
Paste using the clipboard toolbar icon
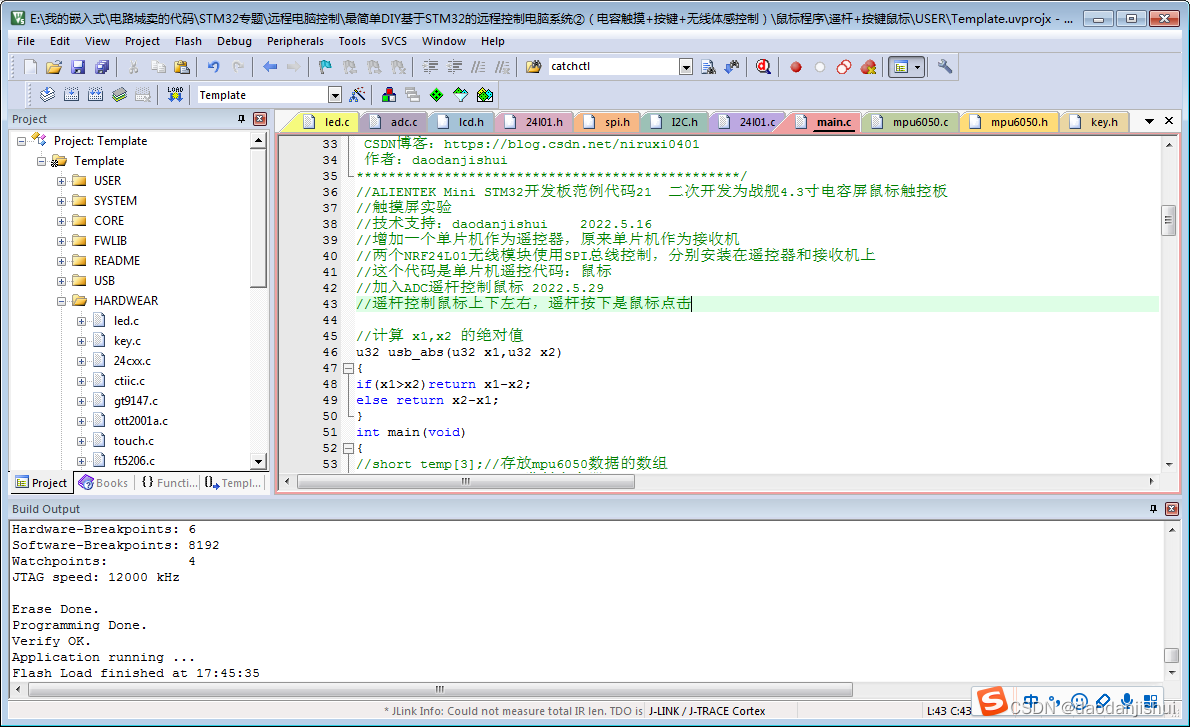coord(182,67)
